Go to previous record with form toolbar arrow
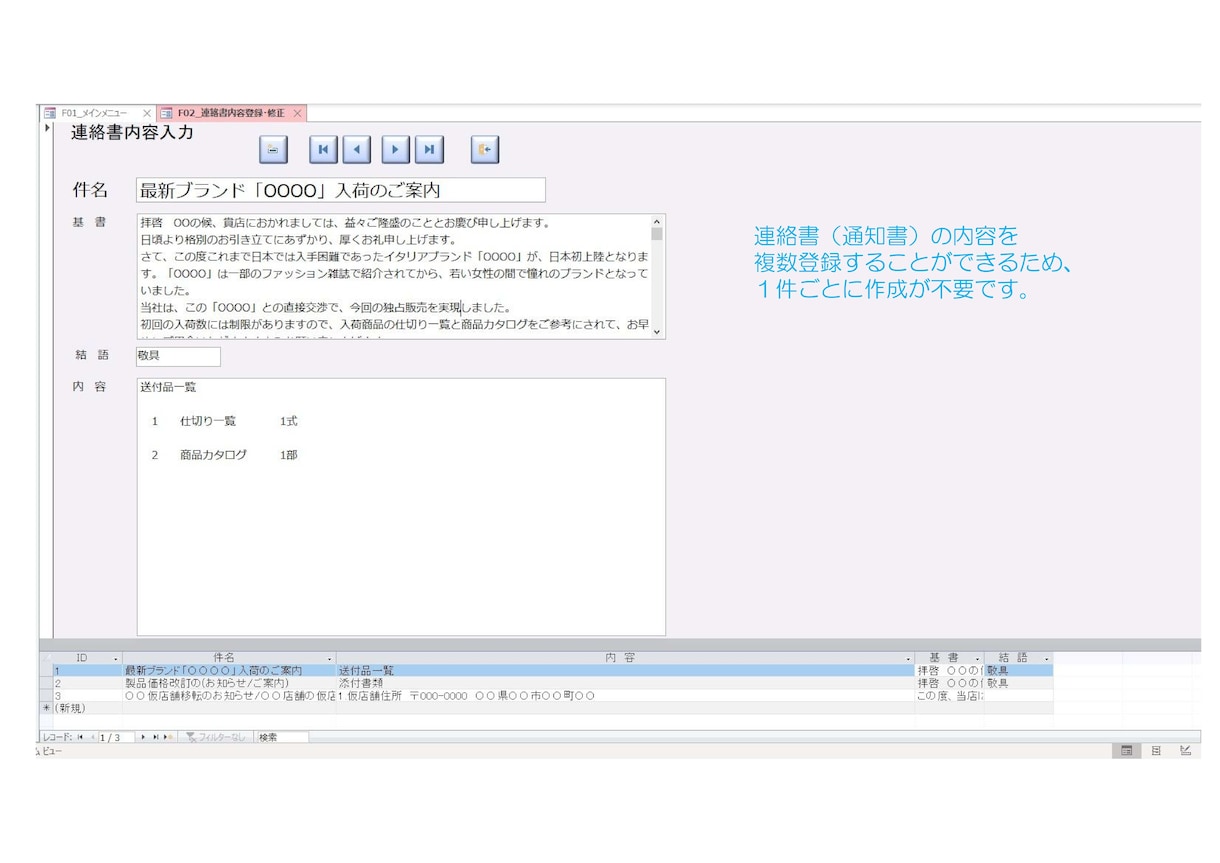 pyautogui.click(x=357, y=150)
